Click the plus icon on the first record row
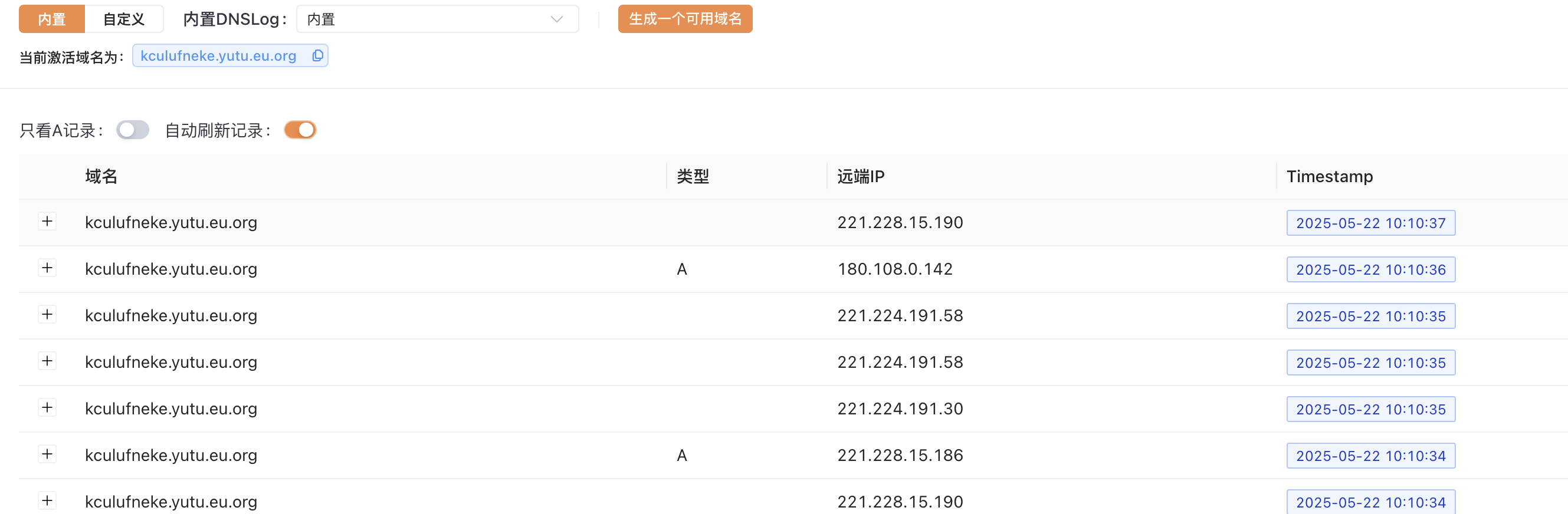This screenshot has height=514, width=1568. pos(47,222)
